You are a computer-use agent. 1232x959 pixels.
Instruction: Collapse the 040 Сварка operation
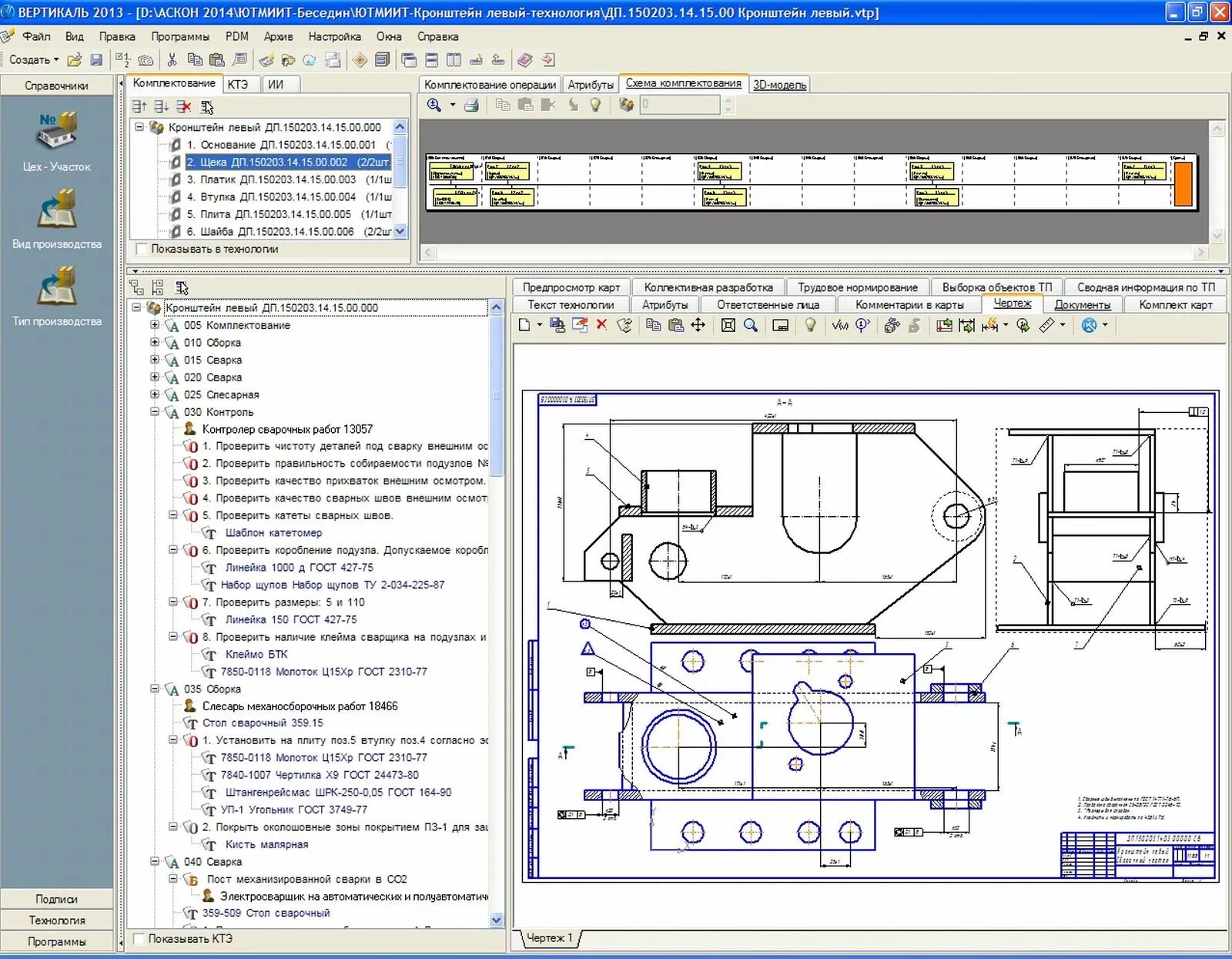[x=155, y=861]
